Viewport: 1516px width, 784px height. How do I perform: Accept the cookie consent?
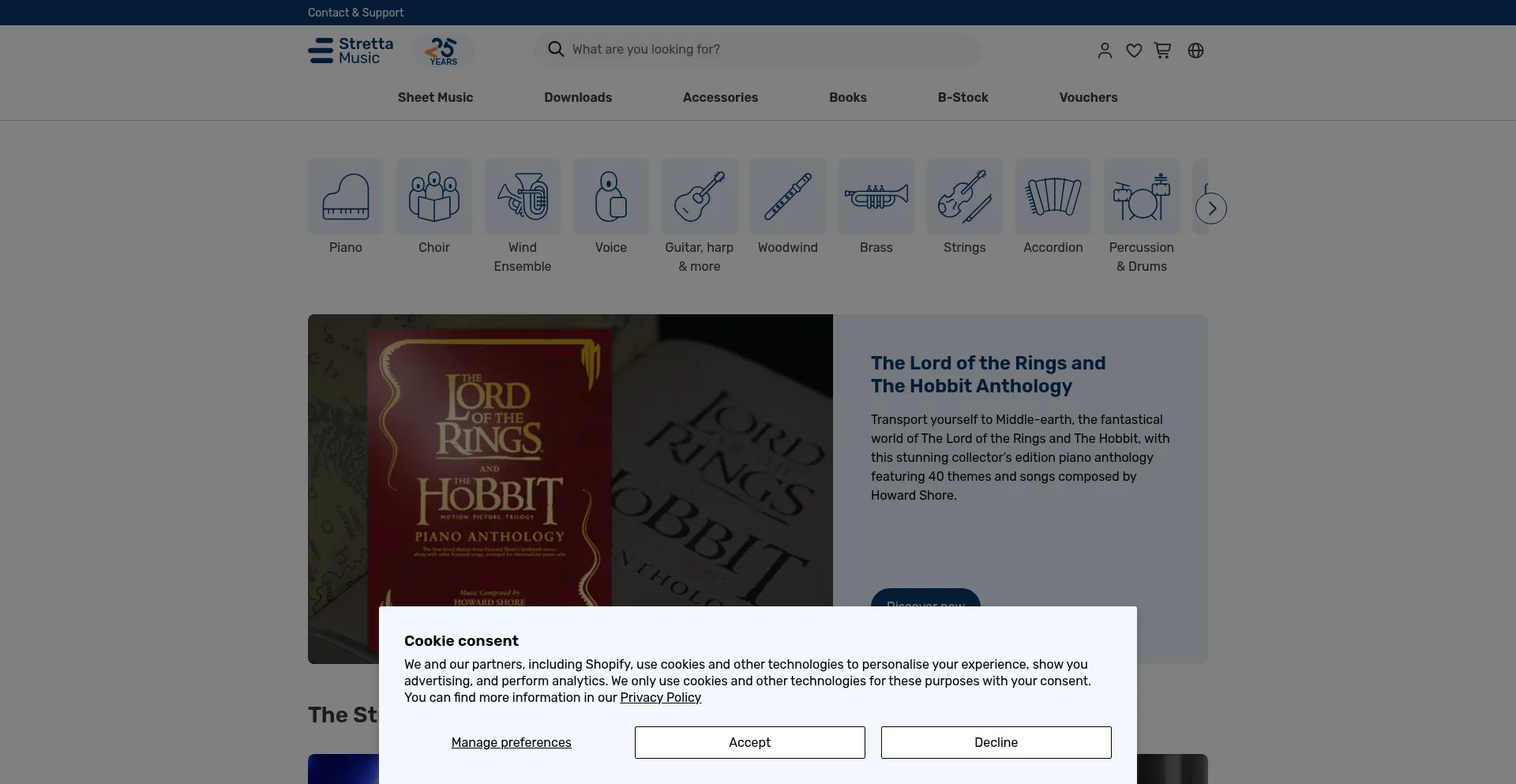click(750, 742)
